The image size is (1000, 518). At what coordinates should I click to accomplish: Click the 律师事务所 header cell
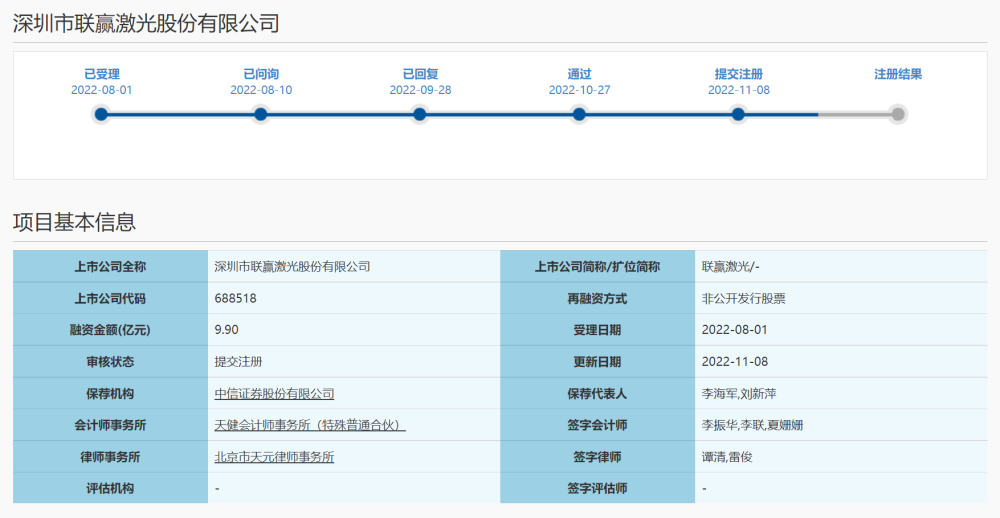(110, 457)
